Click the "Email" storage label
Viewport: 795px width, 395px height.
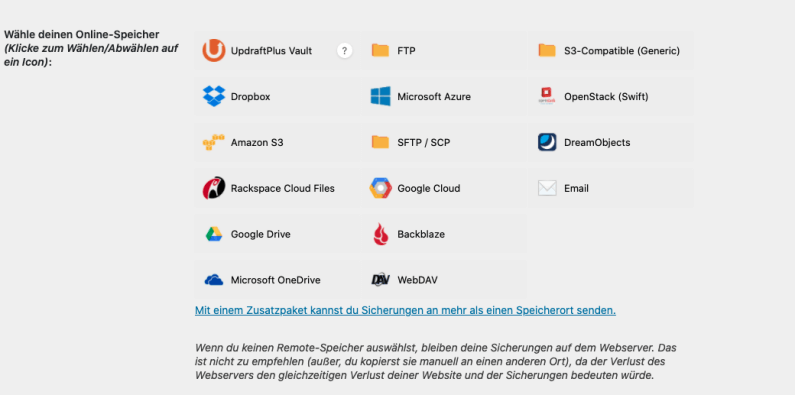click(x=576, y=189)
